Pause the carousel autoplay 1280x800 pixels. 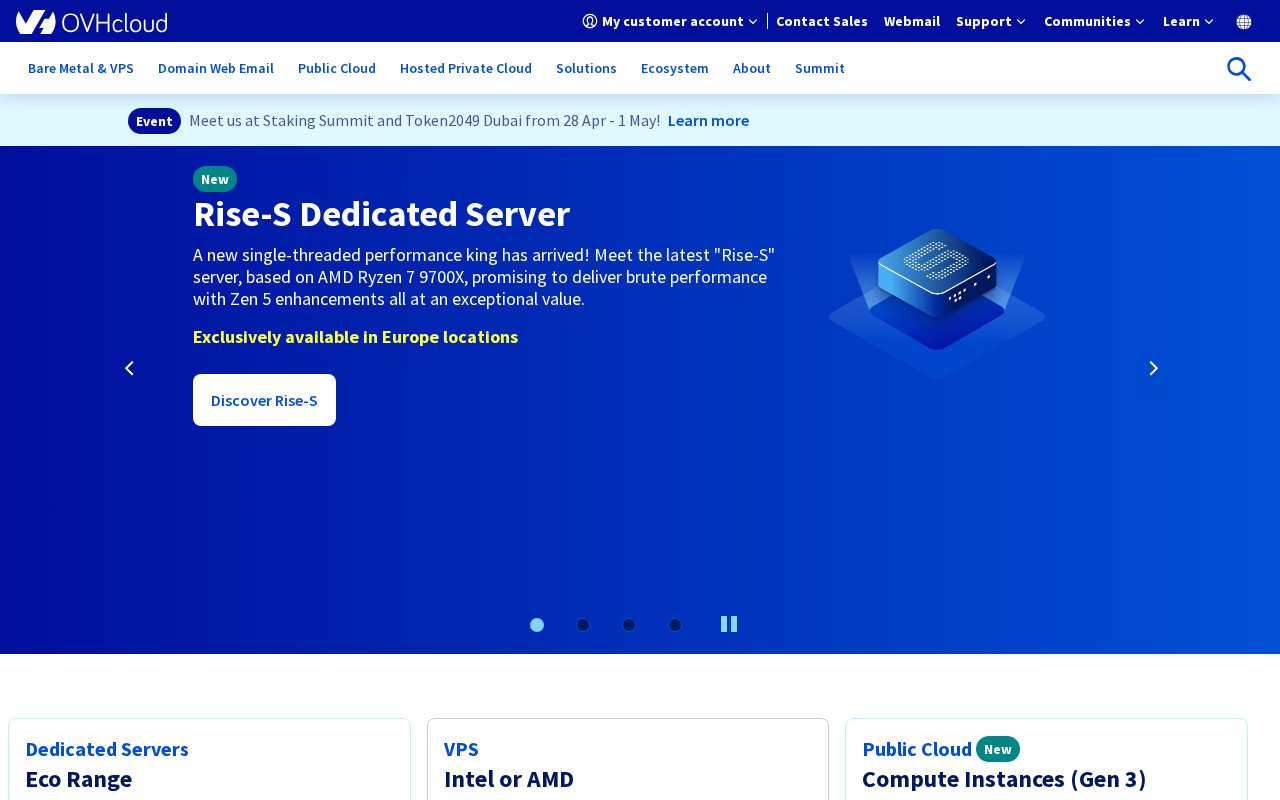pyautogui.click(x=729, y=624)
